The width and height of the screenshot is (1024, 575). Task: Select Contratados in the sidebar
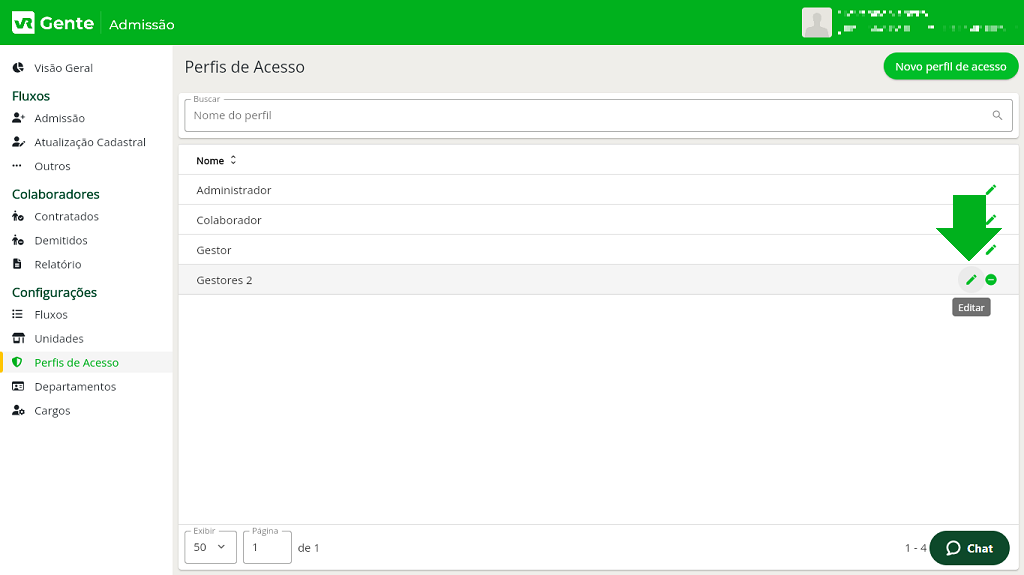tap(66, 216)
